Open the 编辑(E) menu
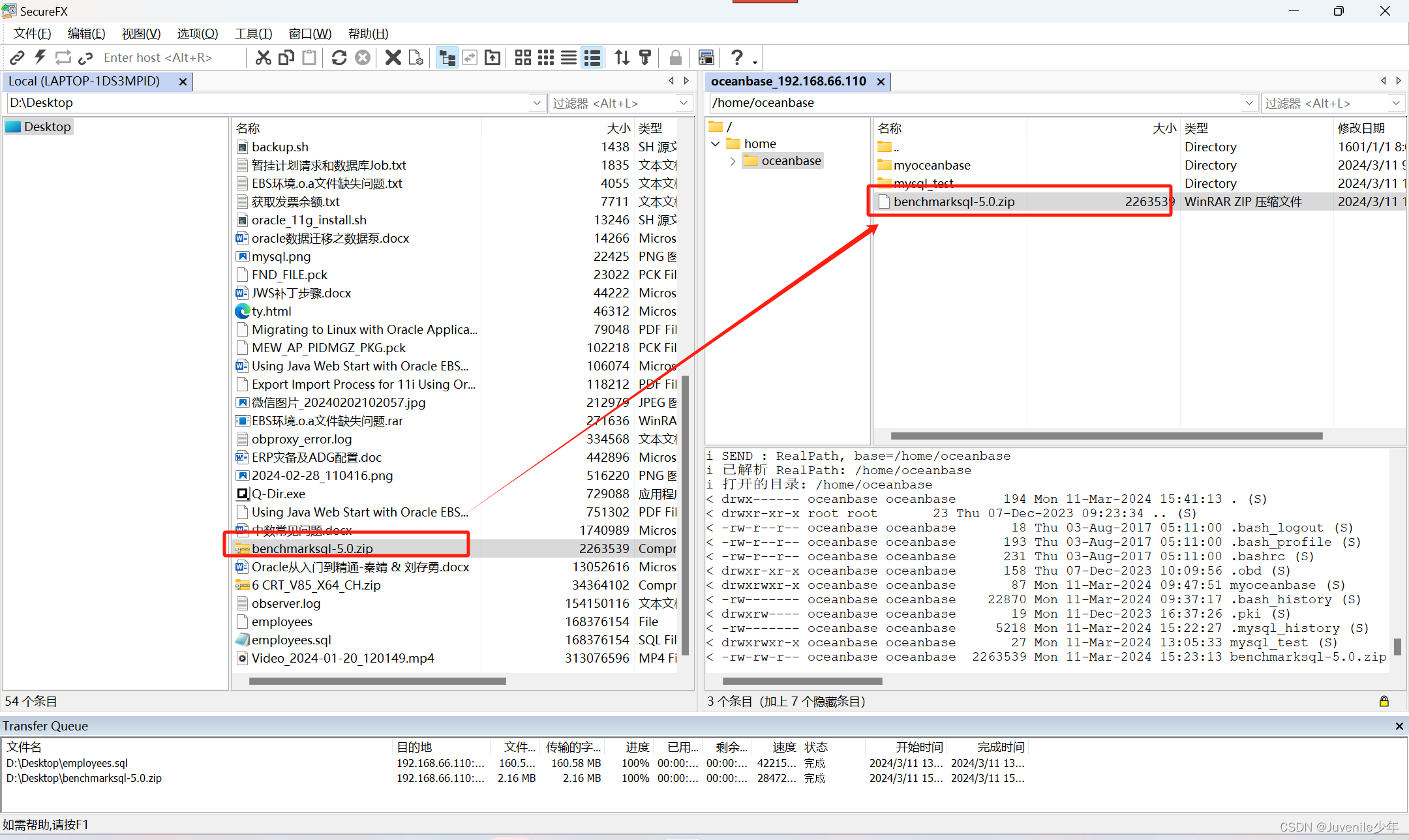The image size is (1409, 840). [x=86, y=34]
